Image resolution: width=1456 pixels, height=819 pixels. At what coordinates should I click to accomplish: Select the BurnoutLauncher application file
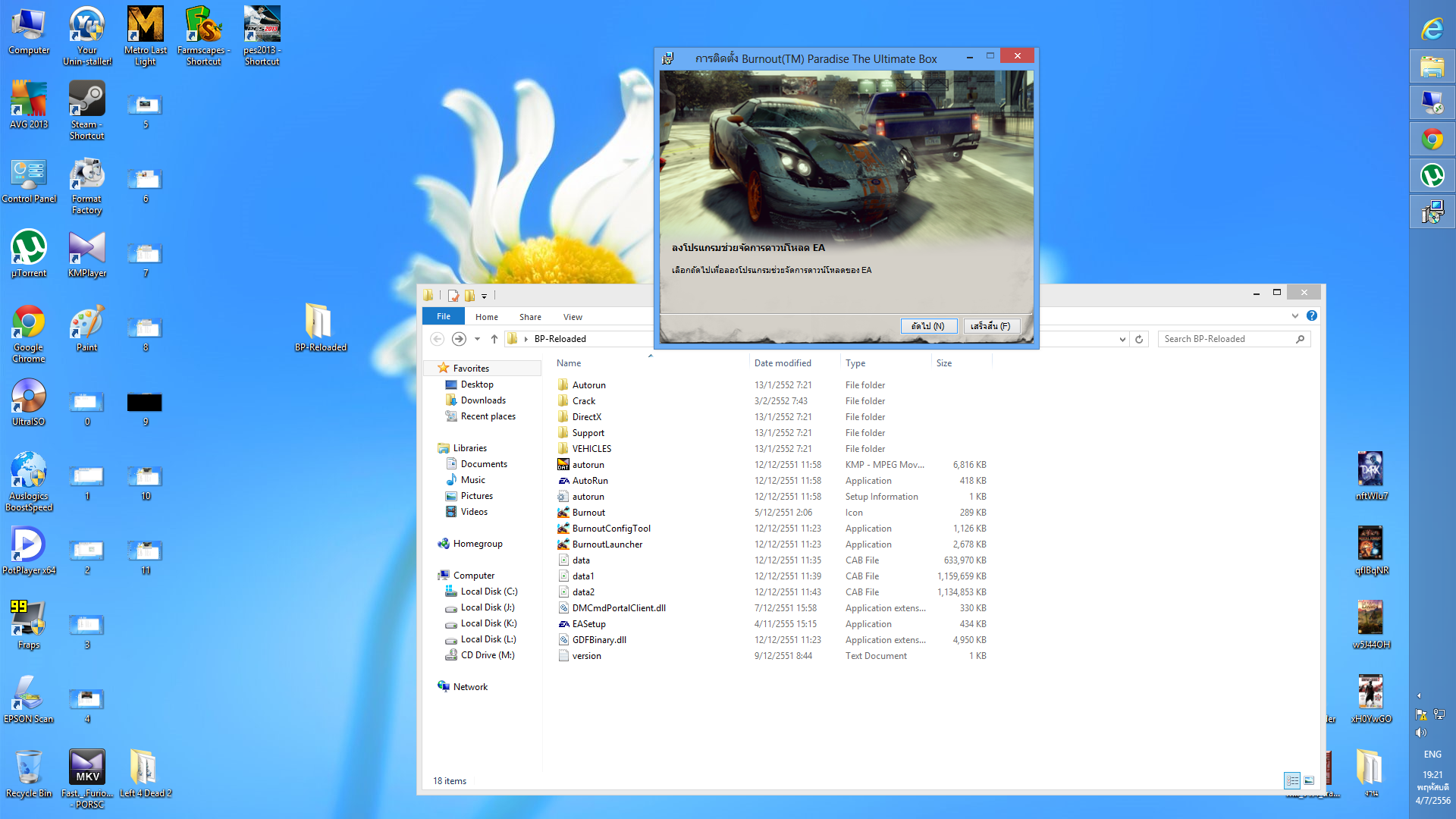pos(607,544)
